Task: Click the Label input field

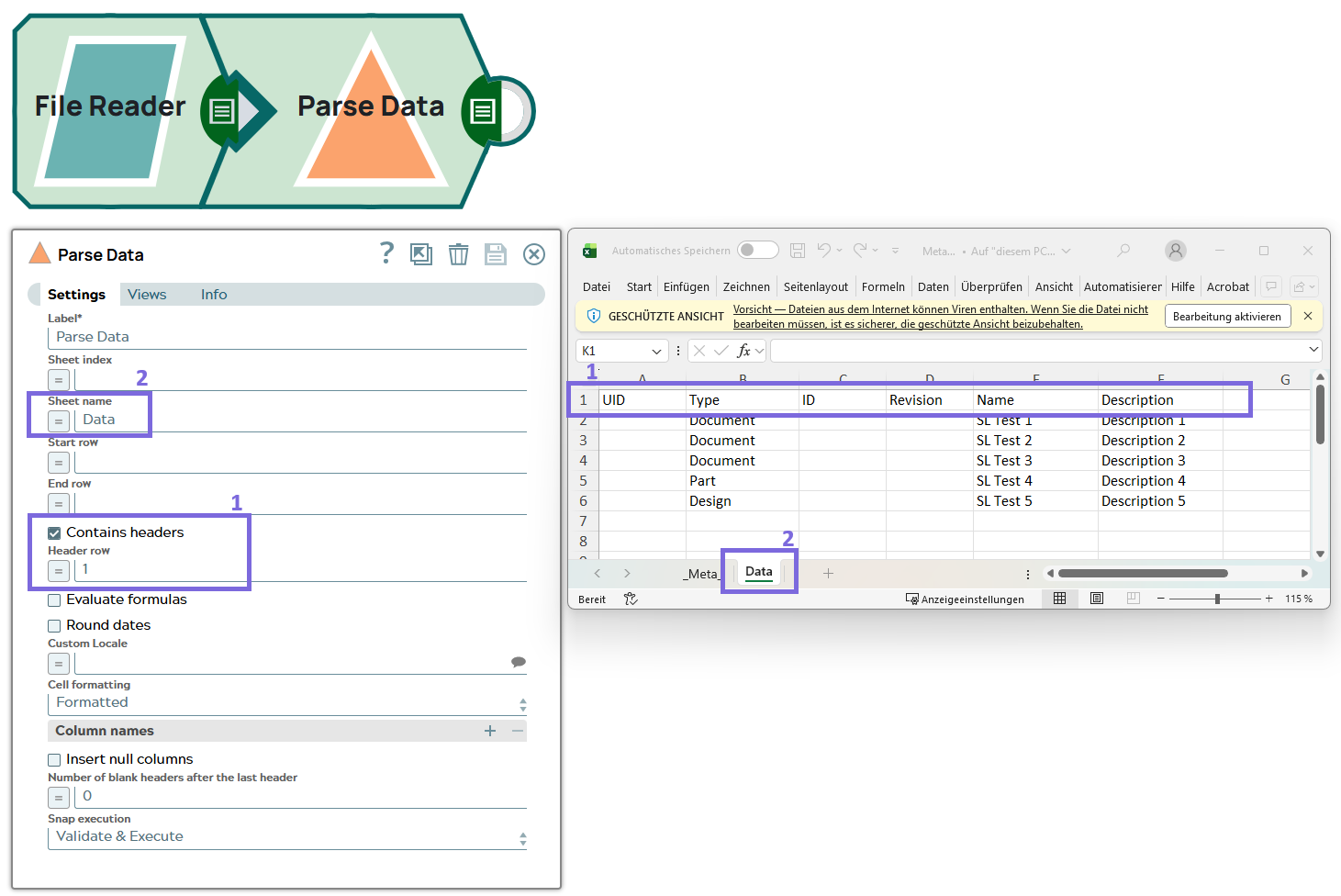Action: 287,337
